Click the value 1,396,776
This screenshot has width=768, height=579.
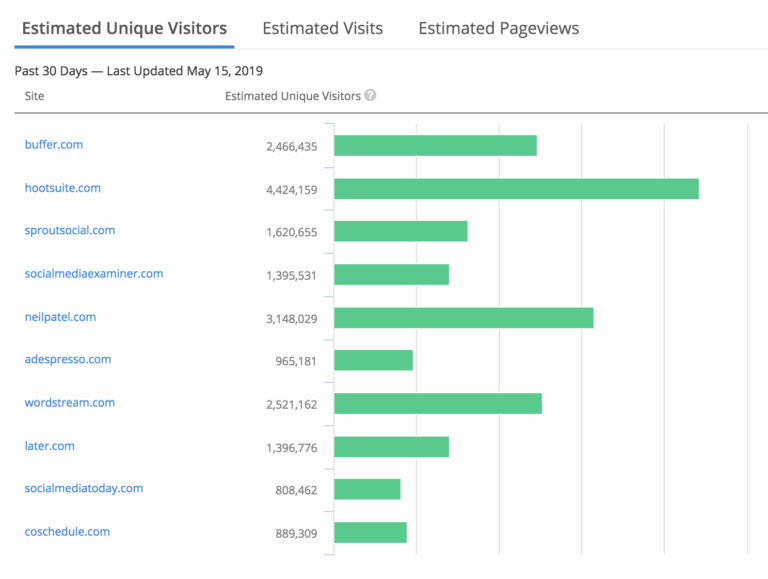point(291,448)
